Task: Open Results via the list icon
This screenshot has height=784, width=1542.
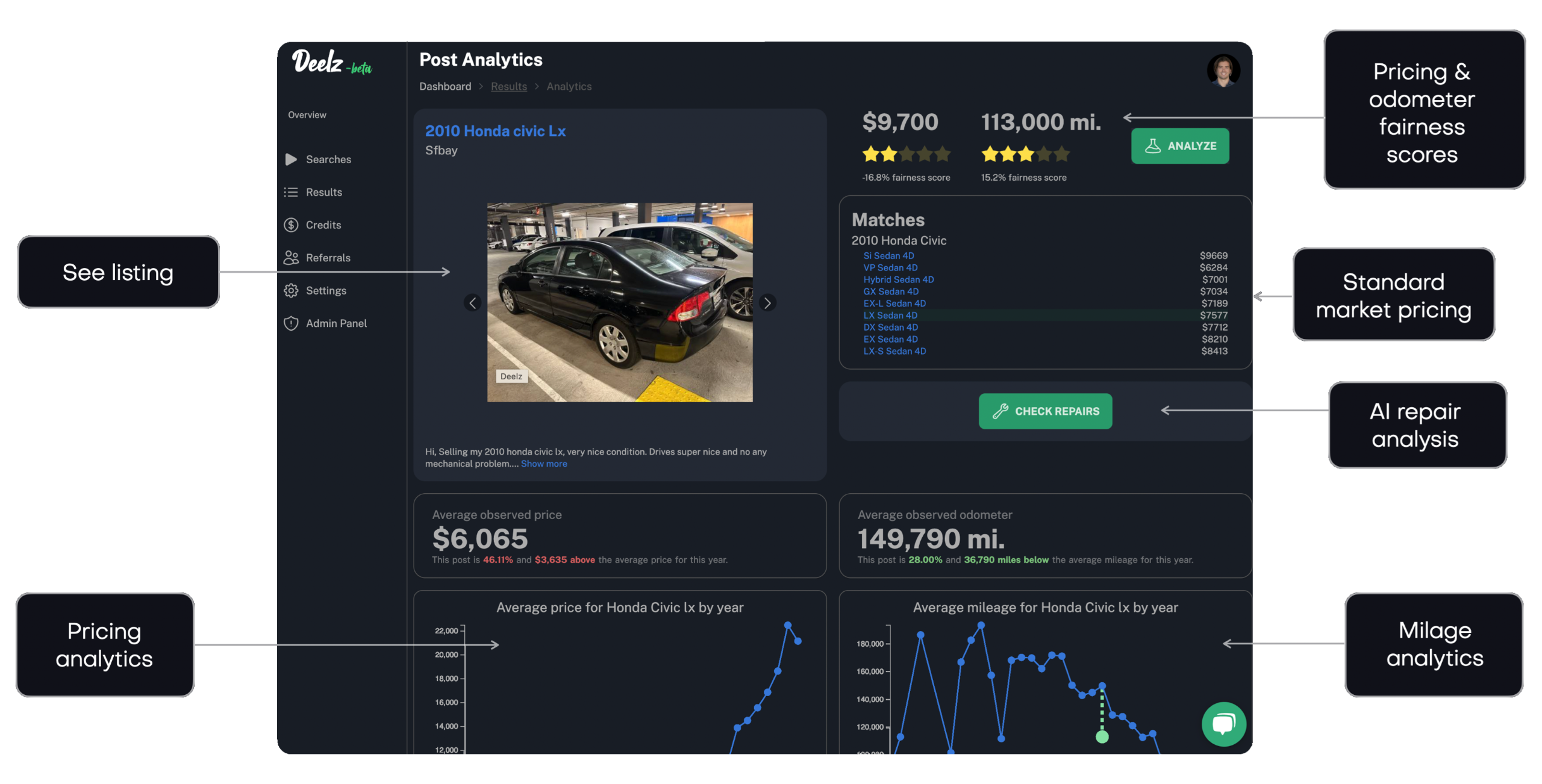Action: point(291,192)
